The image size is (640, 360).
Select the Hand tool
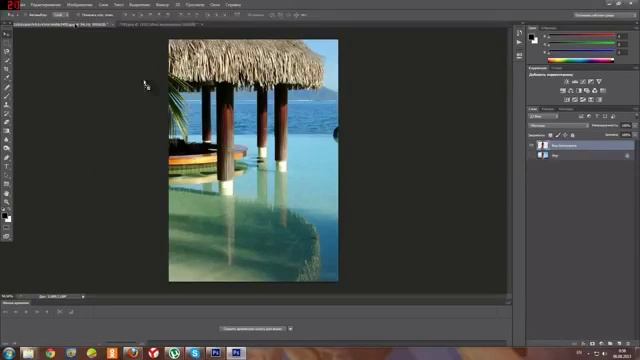(x=7, y=193)
